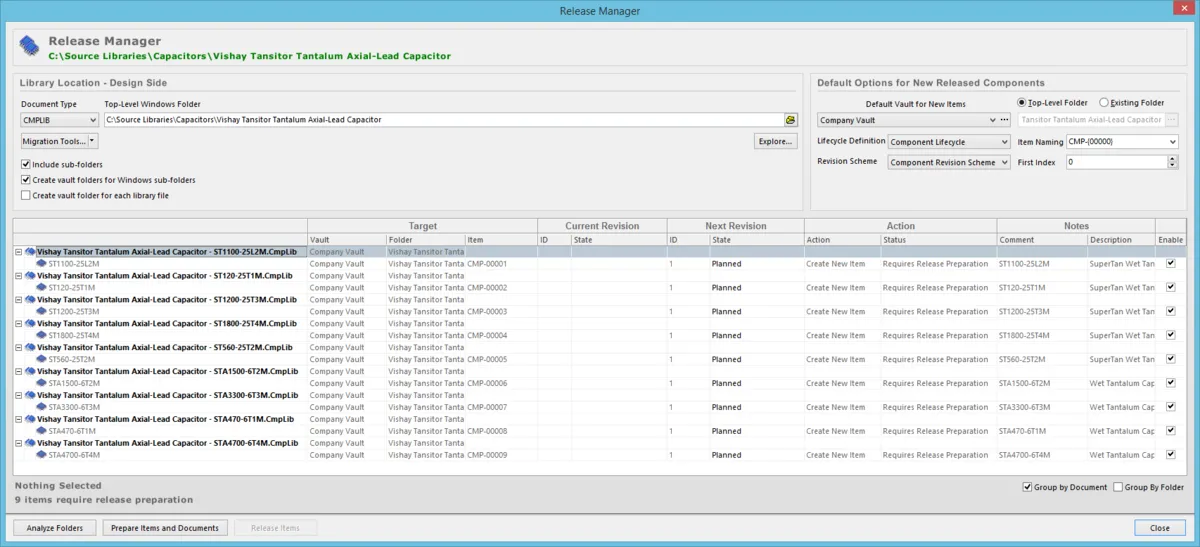Open the Migration Tools dropdown arrow
The width and height of the screenshot is (1200, 547).
[x=92, y=142]
